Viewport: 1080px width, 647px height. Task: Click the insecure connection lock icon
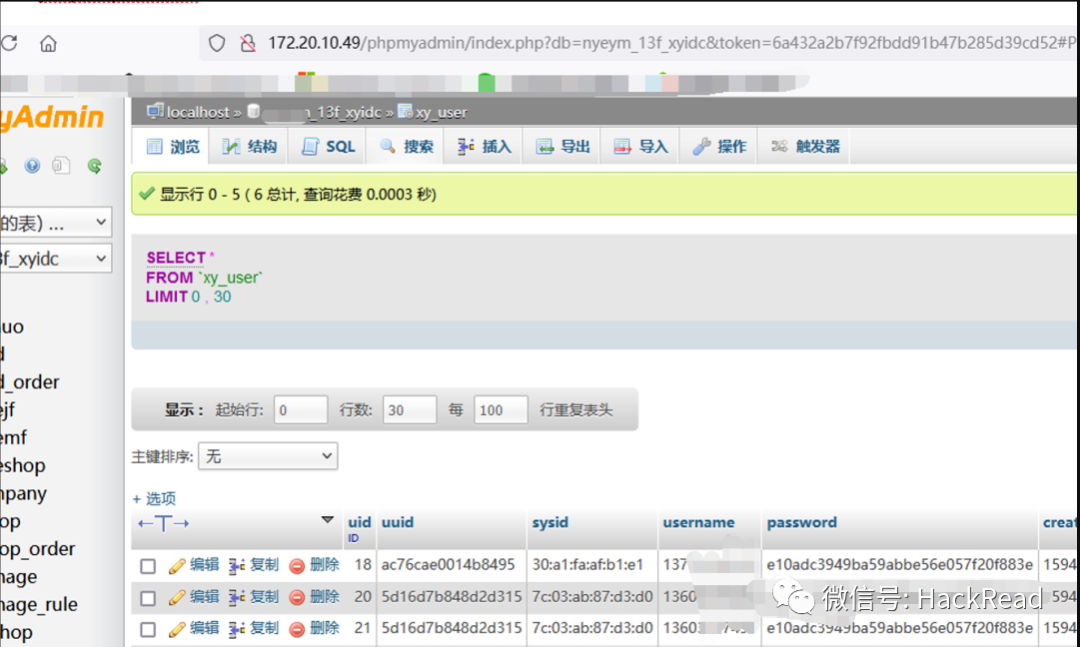pyautogui.click(x=248, y=43)
